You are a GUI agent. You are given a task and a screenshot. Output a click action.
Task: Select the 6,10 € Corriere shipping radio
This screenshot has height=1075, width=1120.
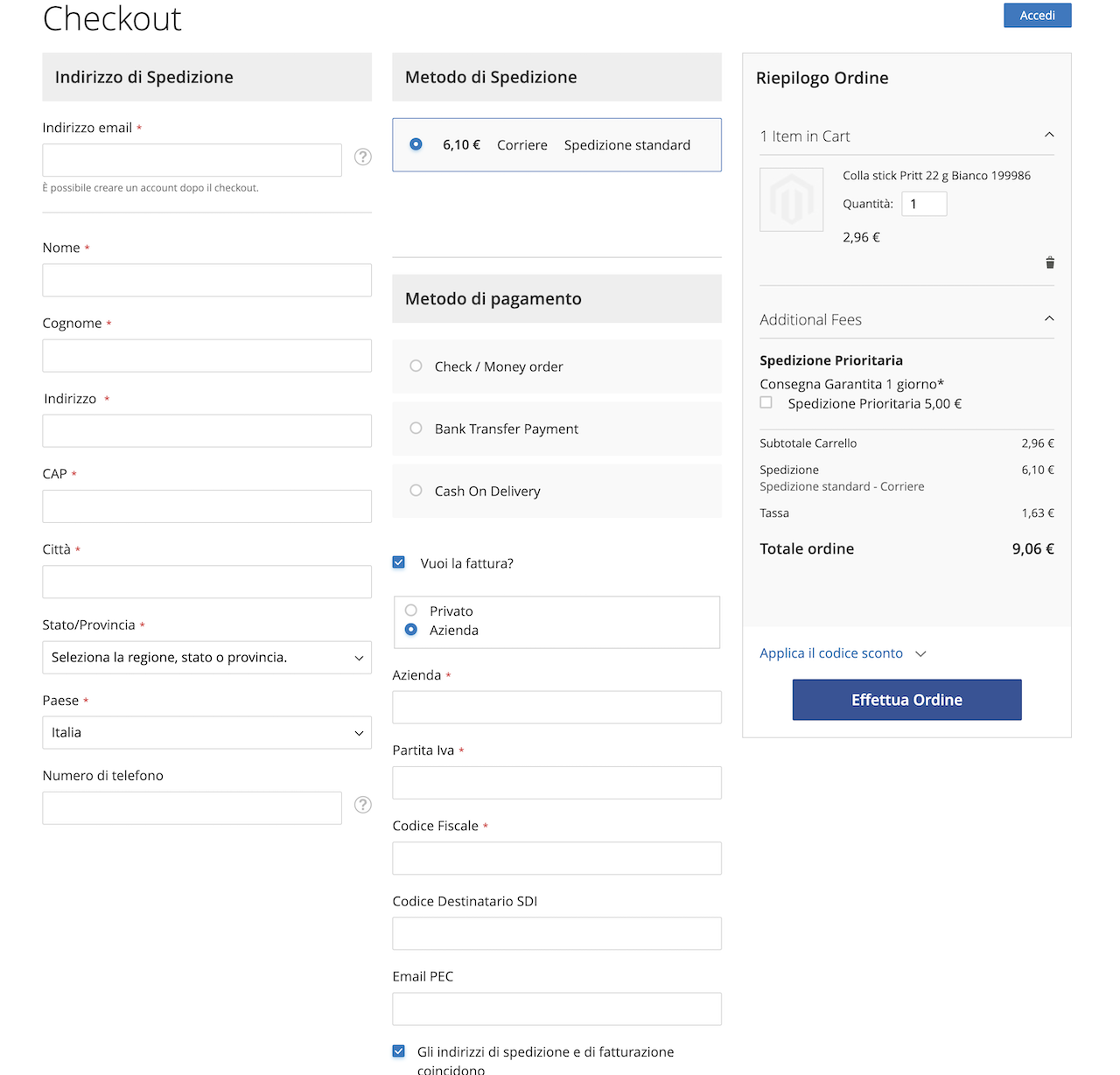pyautogui.click(x=416, y=144)
